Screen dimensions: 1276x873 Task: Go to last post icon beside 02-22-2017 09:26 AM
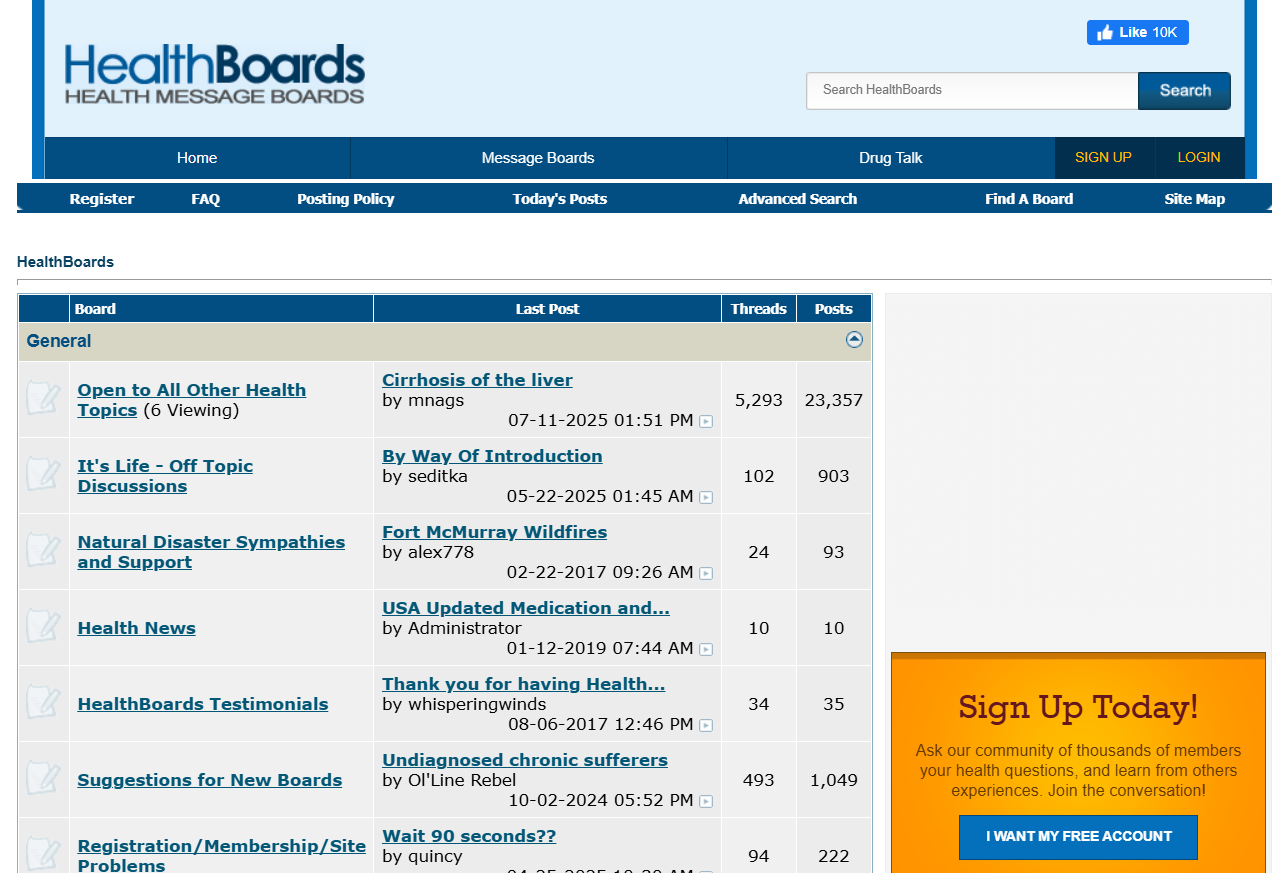[706, 573]
